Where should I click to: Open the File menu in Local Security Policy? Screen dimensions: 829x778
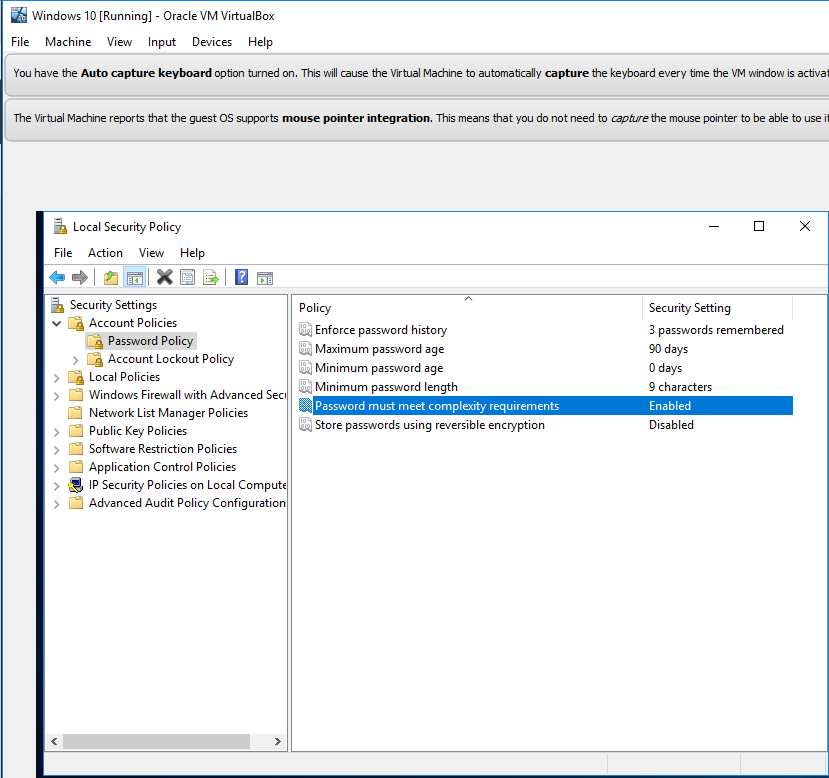63,253
